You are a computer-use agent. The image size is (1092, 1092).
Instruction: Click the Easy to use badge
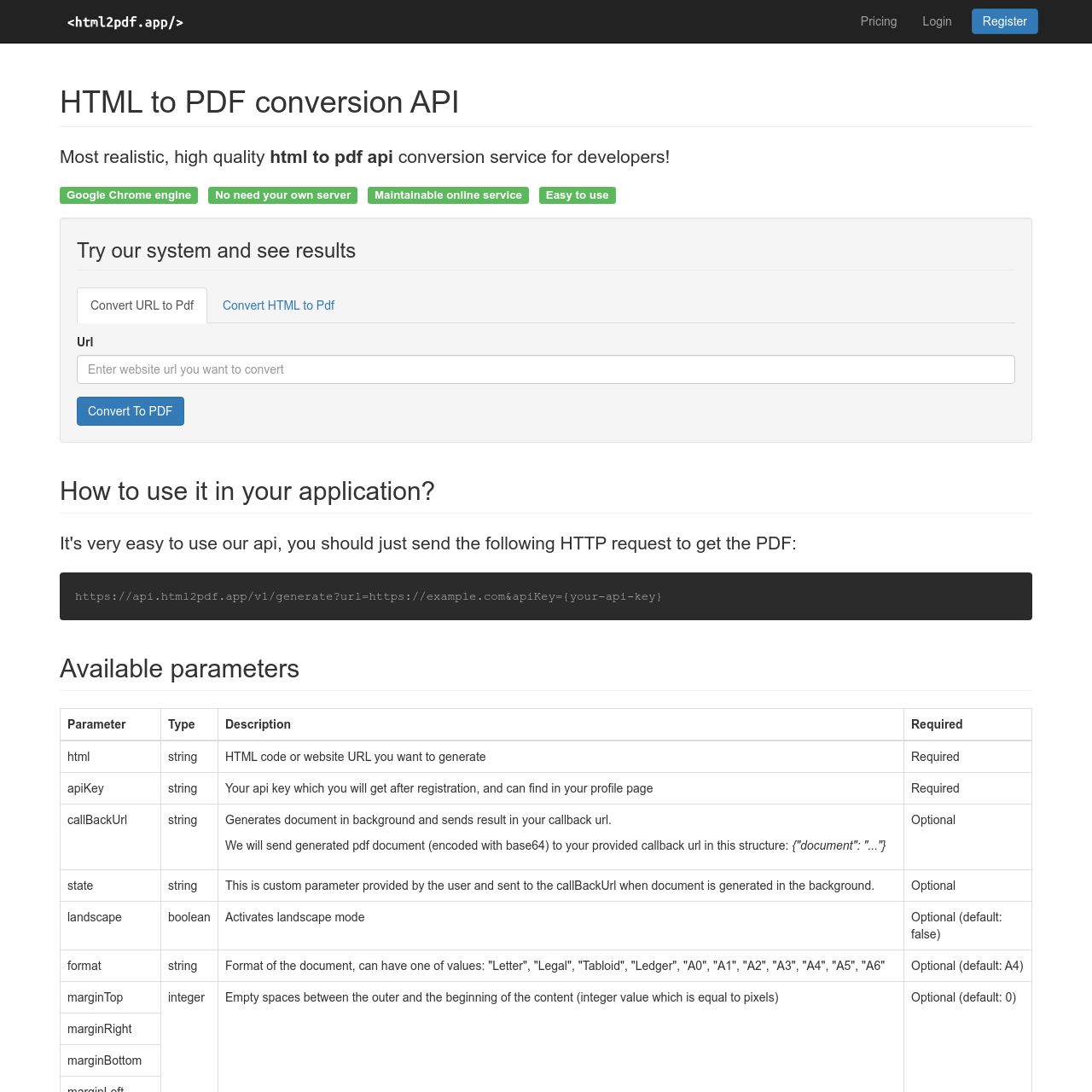pyautogui.click(x=577, y=195)
